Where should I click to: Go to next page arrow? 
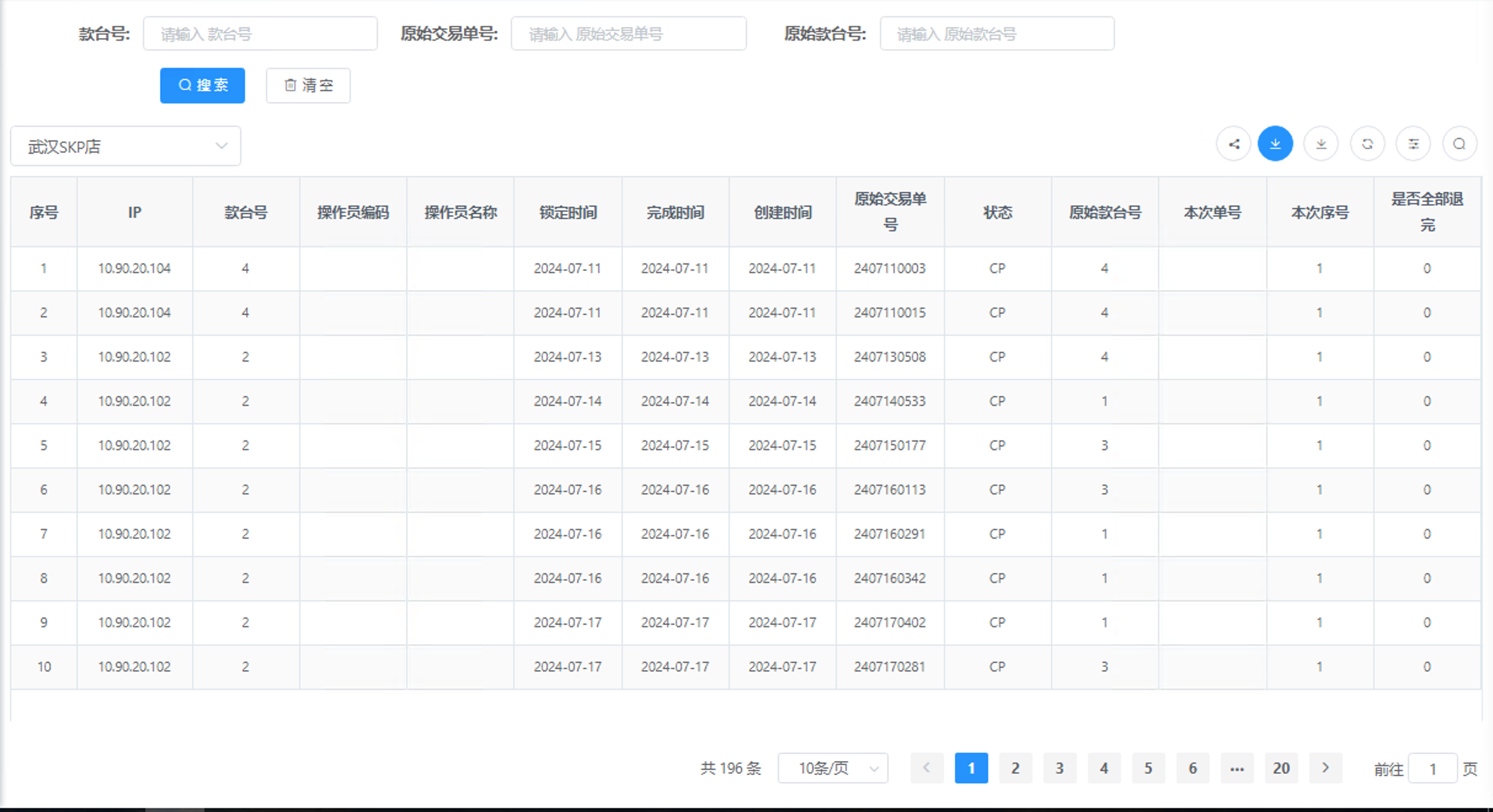pyautogui.click(x=1325, y=768)
